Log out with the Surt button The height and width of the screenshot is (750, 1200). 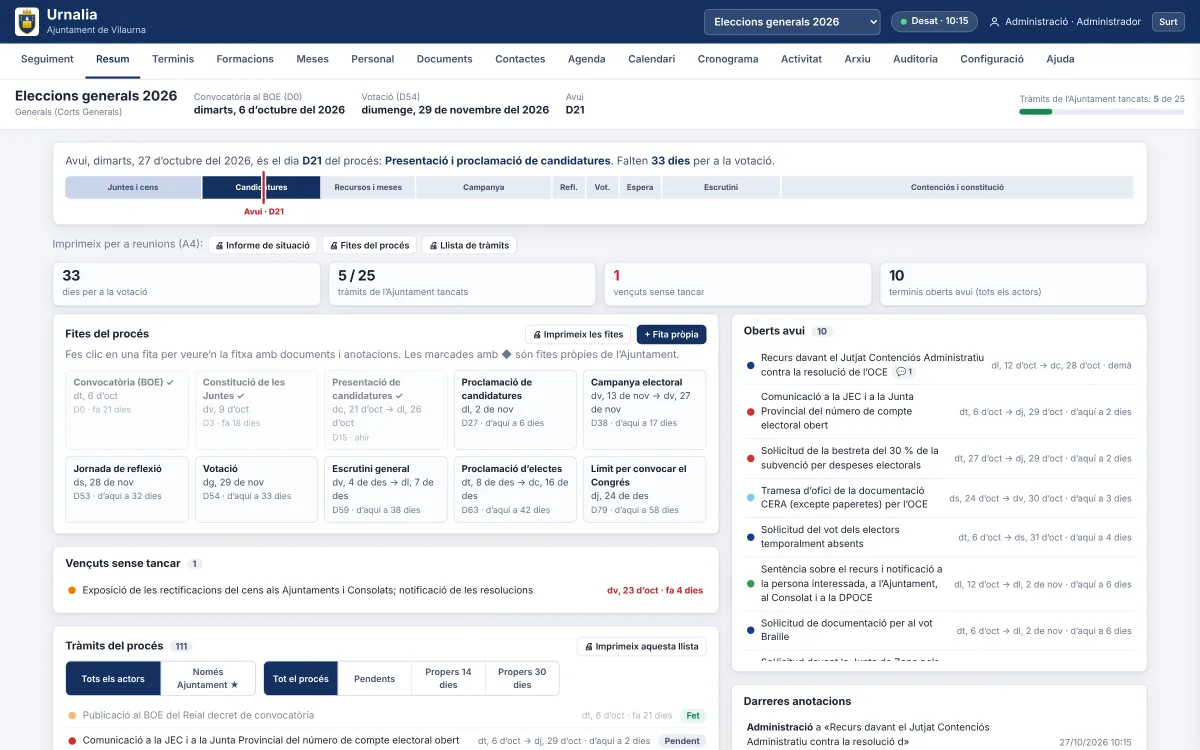click(x=1168, y=22)
